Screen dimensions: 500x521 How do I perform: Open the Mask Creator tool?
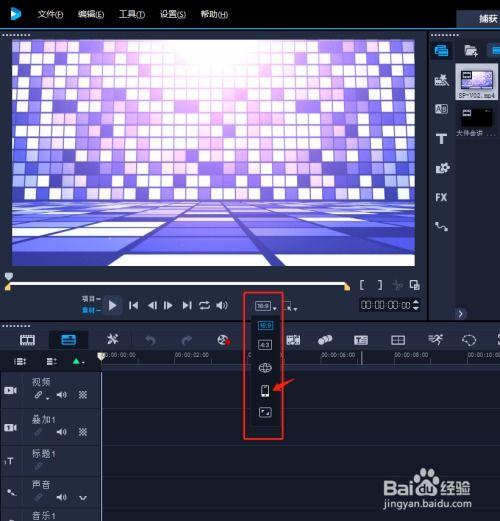469,340
